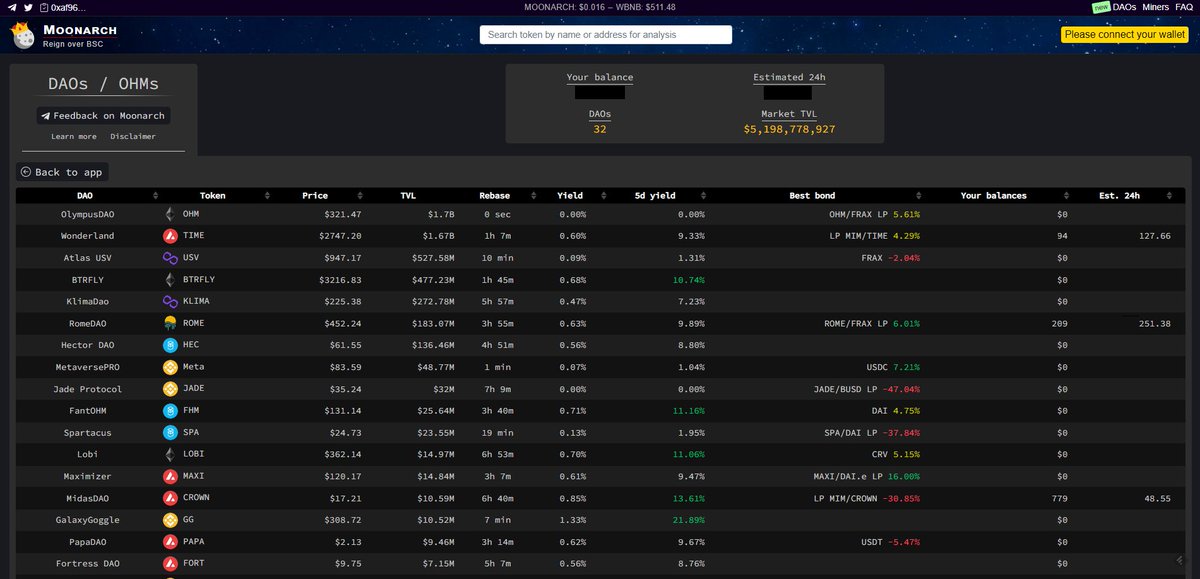1200x579 pixels.
Task: Click the HEC token Fantom icon
Action: (x=170, y=345)
